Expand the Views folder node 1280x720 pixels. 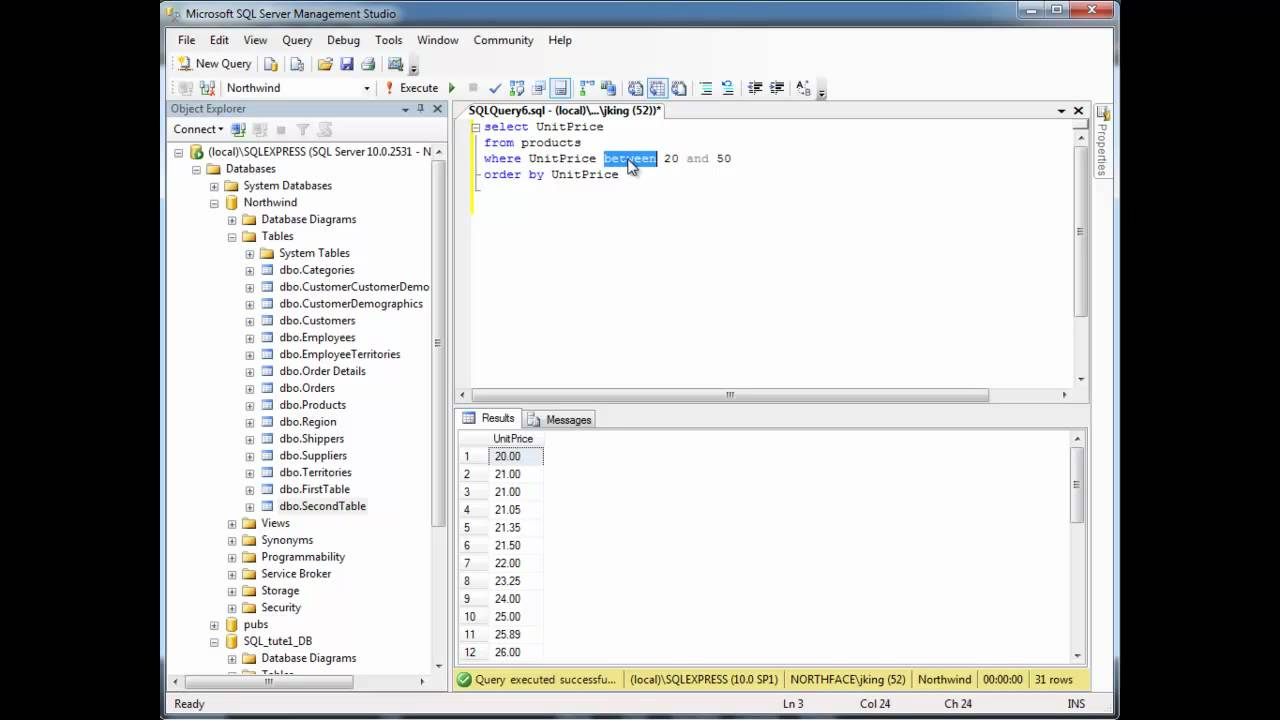[x=232, y=524]
